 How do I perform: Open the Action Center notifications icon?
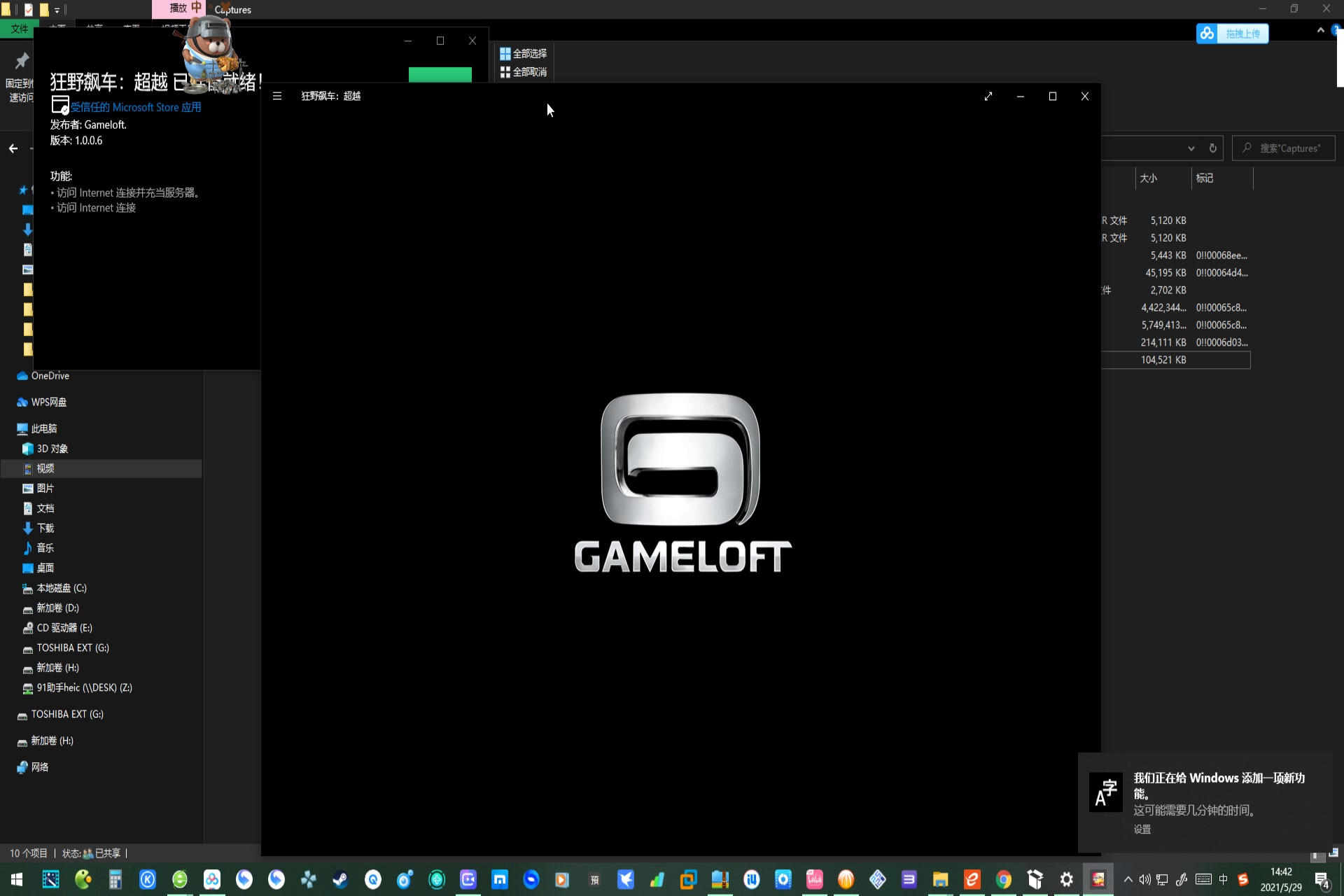coord(1322,880)
